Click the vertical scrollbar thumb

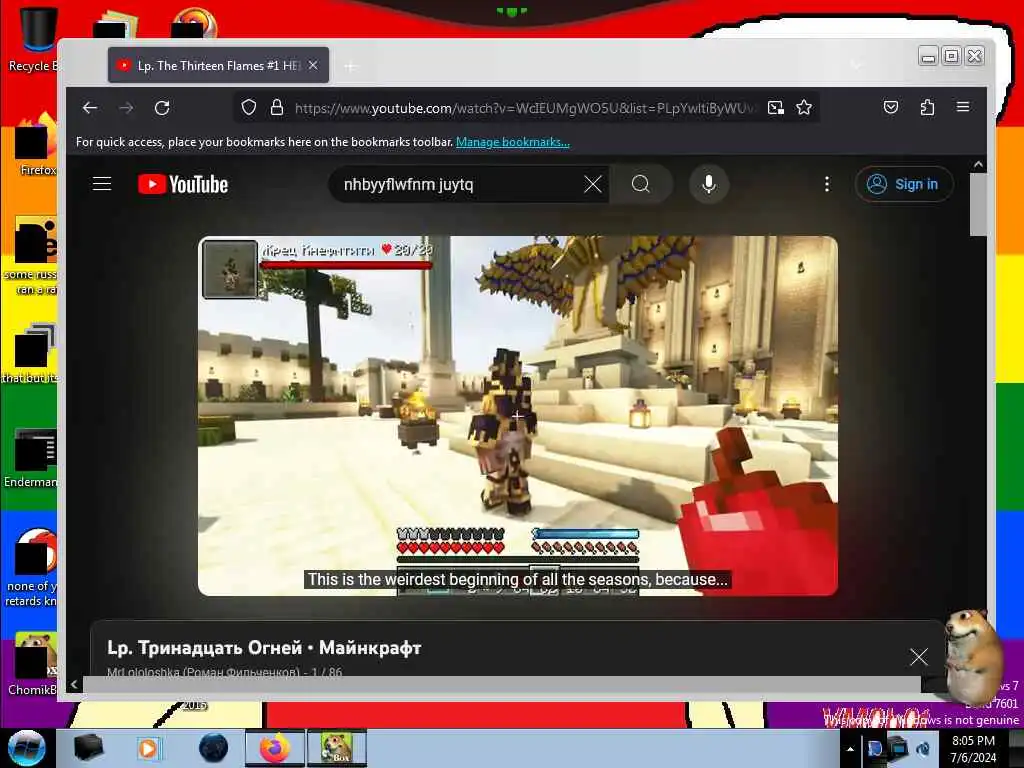click(978, 205)
